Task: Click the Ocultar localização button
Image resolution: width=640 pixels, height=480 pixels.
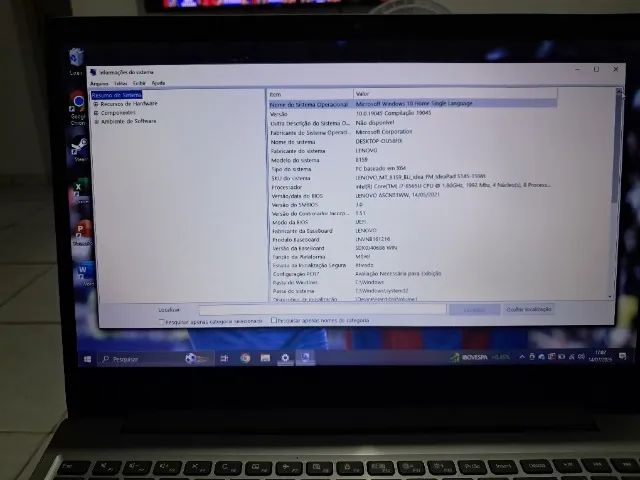Action: (x=529, y=309)
